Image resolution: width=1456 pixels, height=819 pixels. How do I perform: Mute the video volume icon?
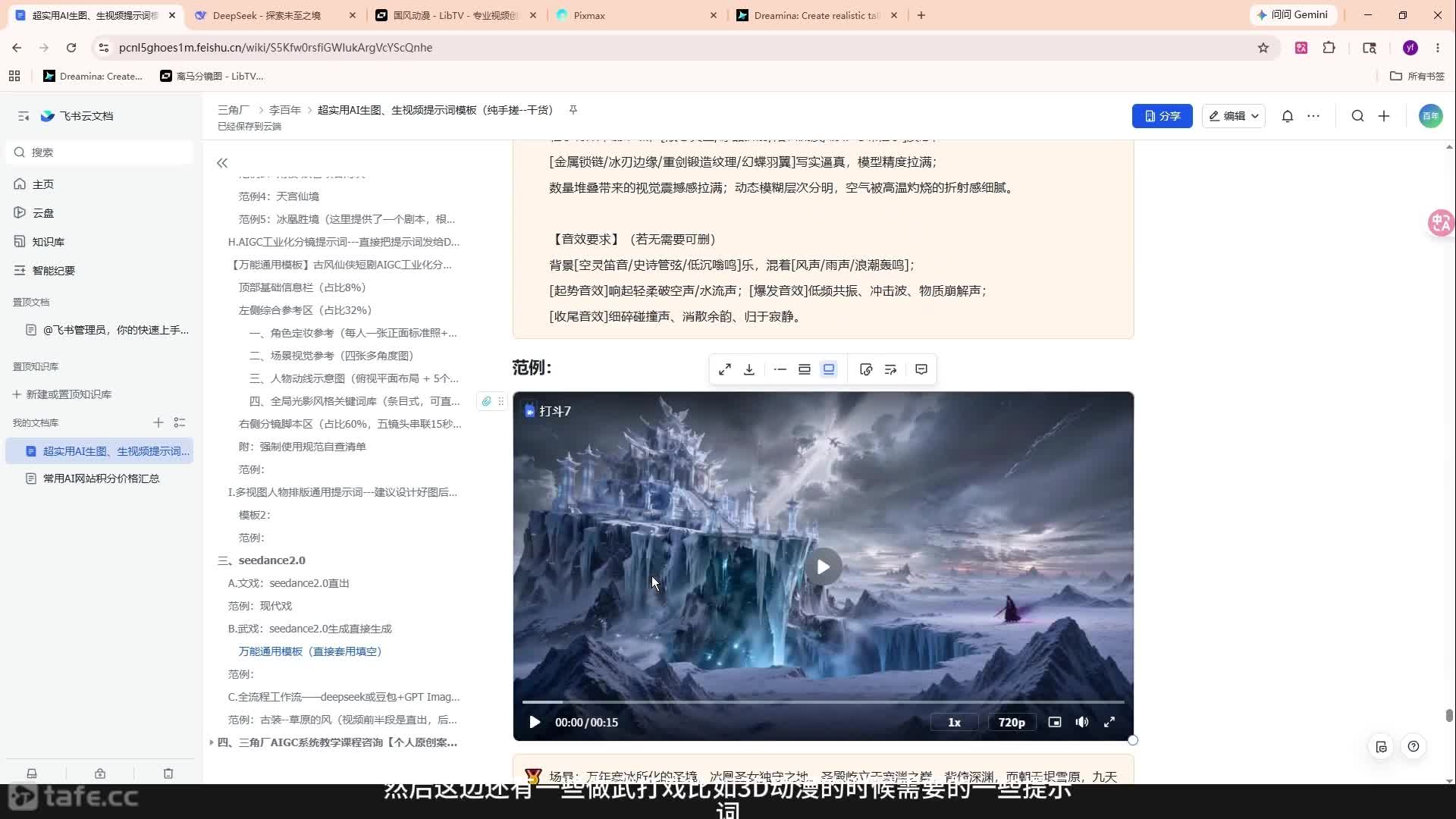coord(1082,722)
